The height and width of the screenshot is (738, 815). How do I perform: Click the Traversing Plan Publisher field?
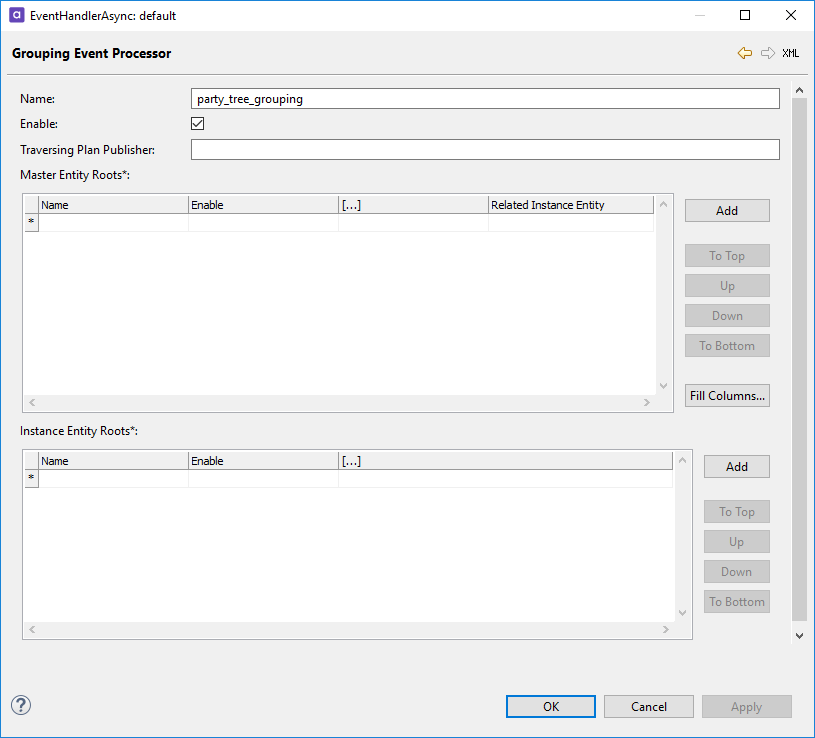pos(484,150)
